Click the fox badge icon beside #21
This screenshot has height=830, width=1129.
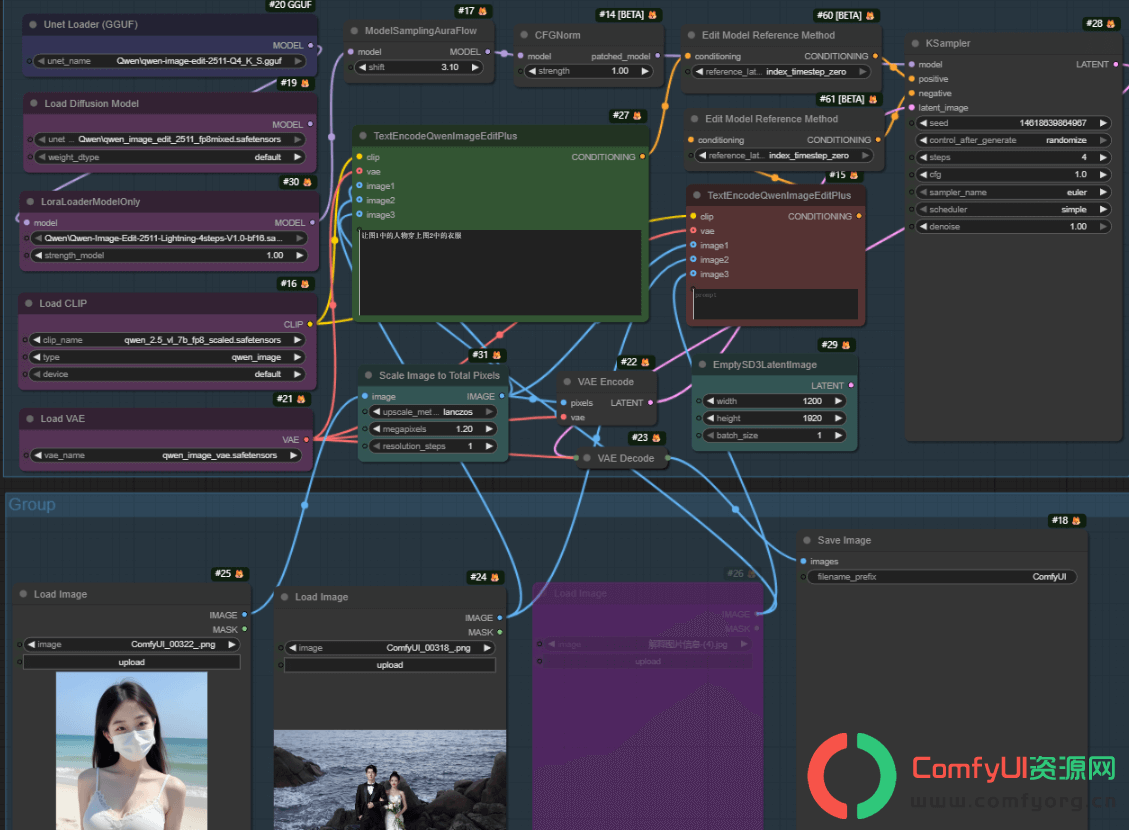301,400
